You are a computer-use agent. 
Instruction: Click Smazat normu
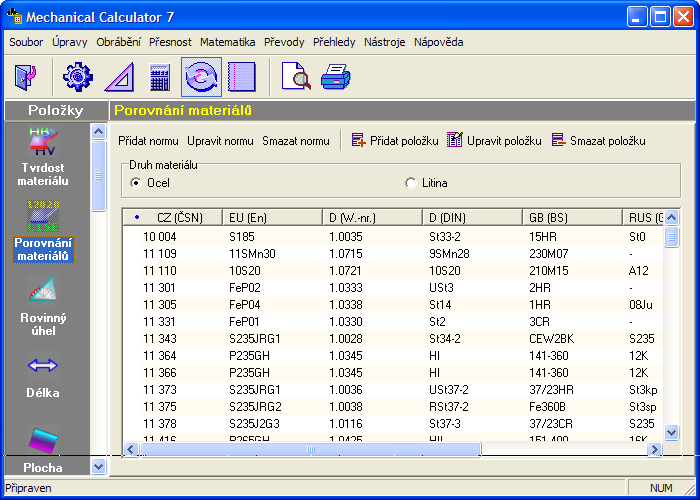point(296,141)
